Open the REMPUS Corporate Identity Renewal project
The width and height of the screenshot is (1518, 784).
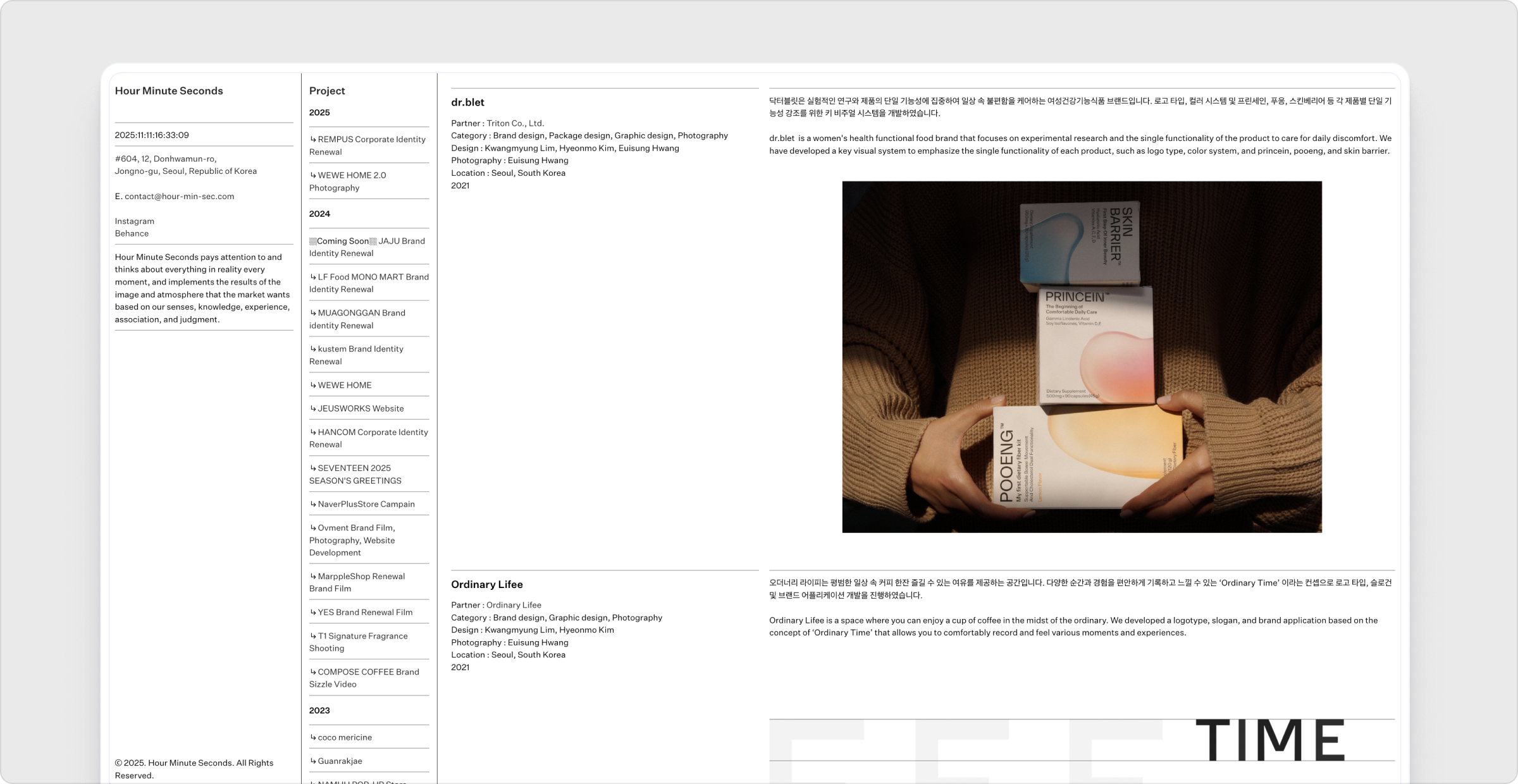[x=367, y=145]
